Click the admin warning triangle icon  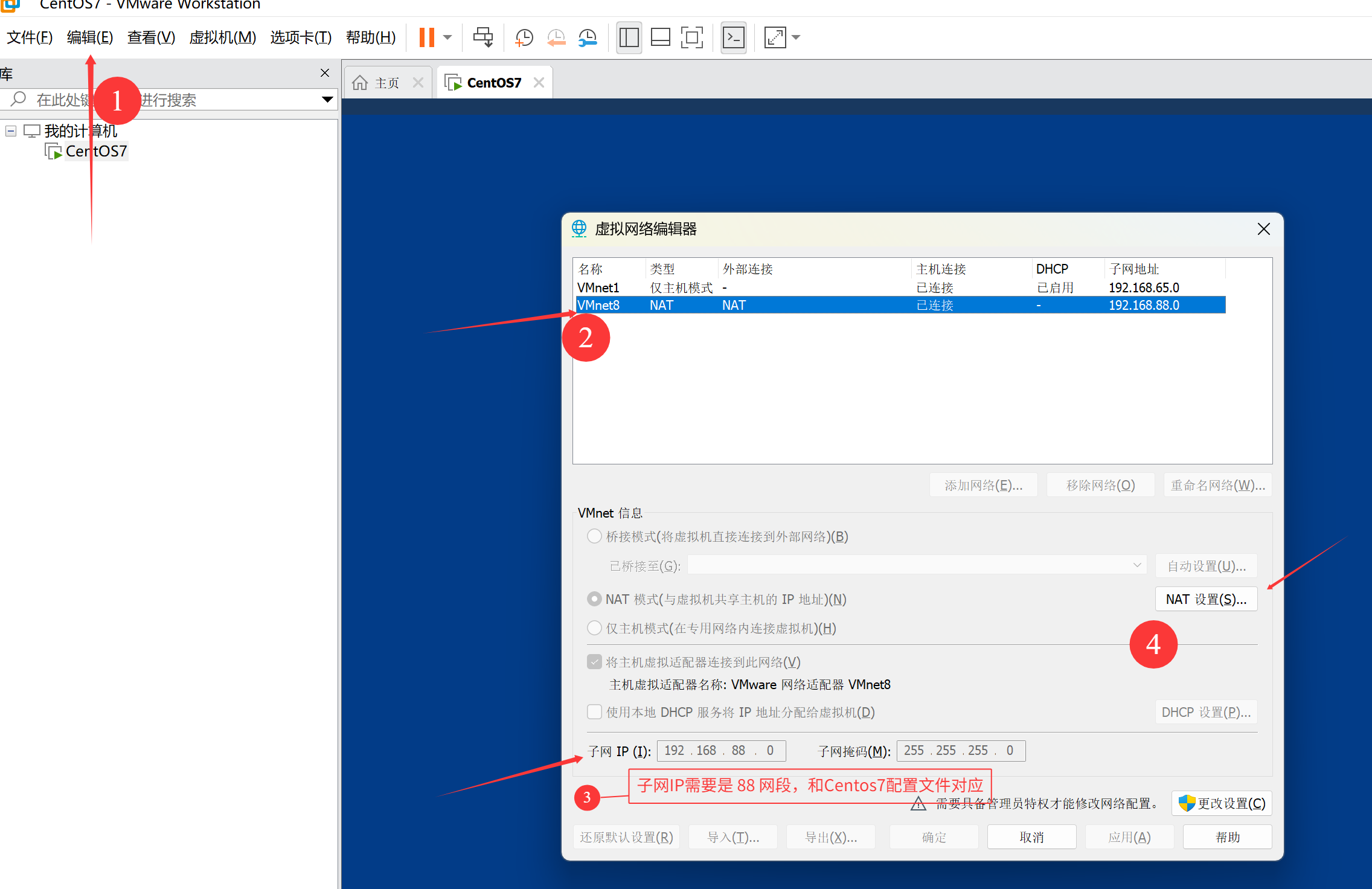coord(918,803)
